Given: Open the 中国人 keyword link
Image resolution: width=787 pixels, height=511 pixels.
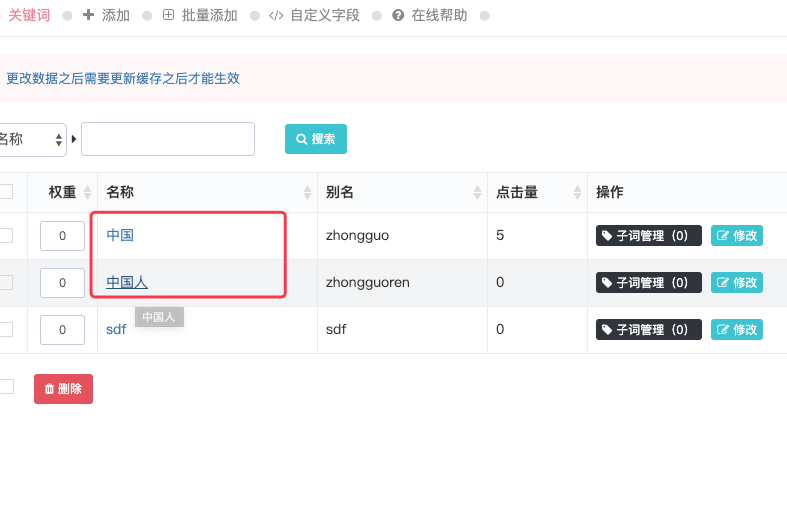Looking at the screenshot, I should point(127,282).
